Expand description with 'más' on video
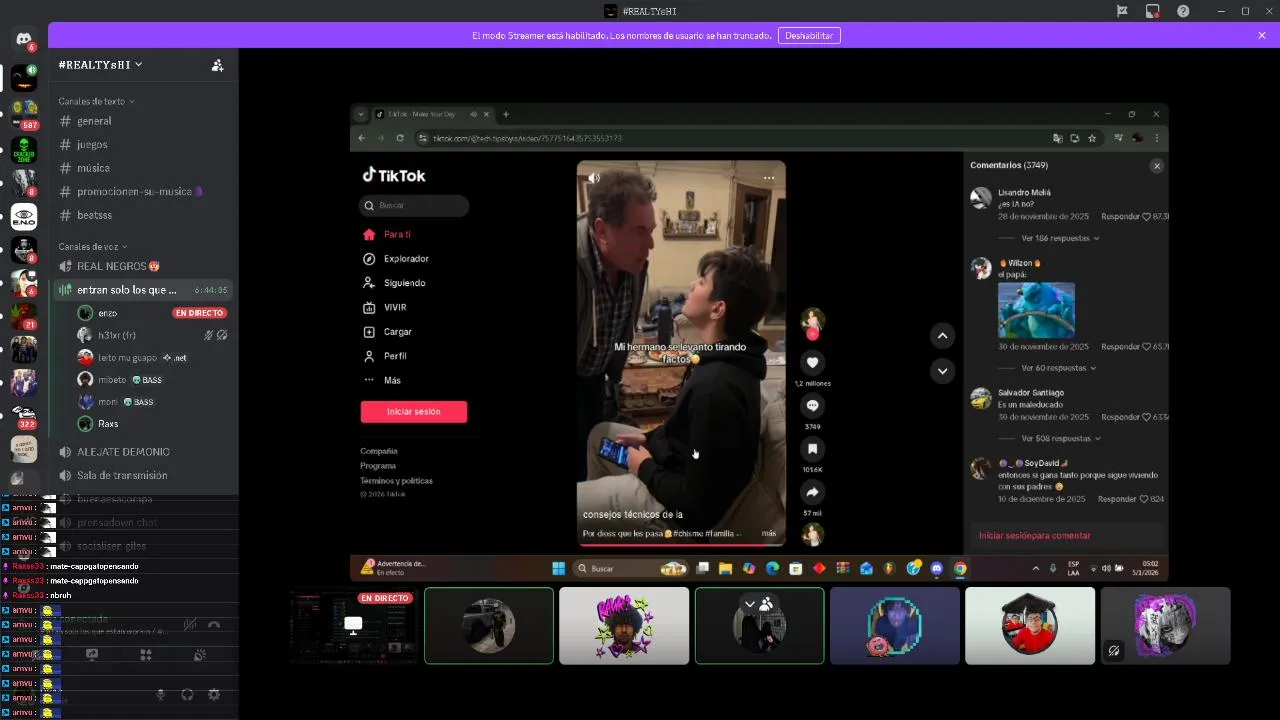Screen dimensions: 1280x720 (x=768, y=534)
